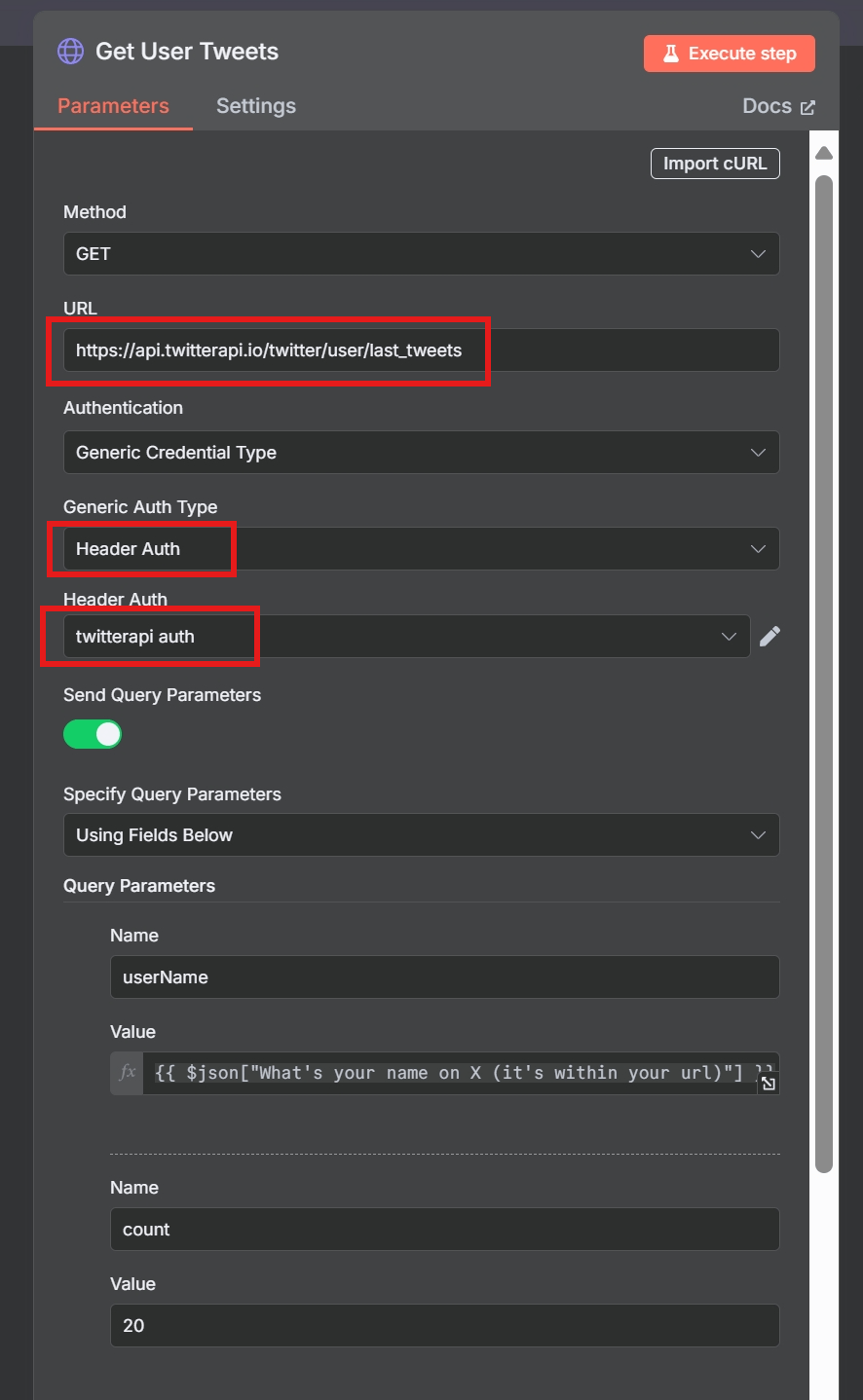Click the URL input field
The height and width of the screenshot is (1400, 863).
(x=421, y=350)
